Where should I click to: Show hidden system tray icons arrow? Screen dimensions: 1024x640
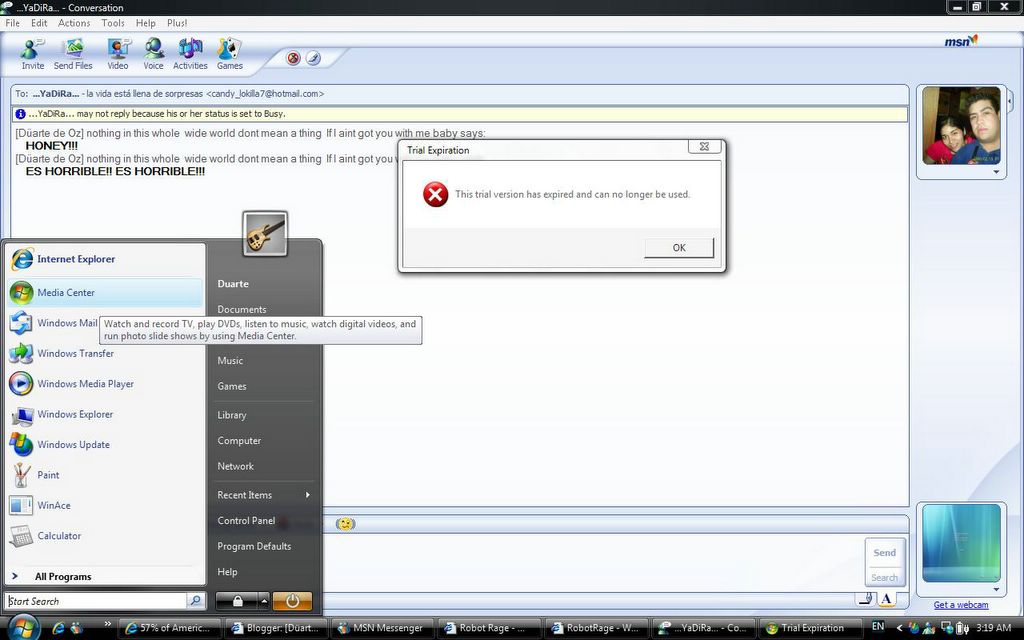(899, 628)
